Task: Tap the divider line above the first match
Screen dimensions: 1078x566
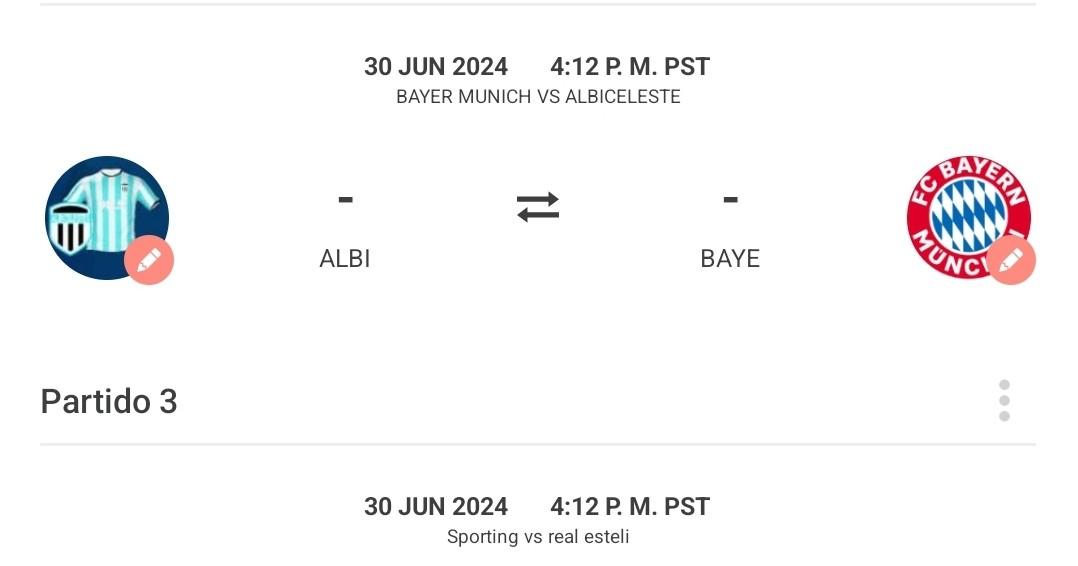Action: [x=538, y=4]
